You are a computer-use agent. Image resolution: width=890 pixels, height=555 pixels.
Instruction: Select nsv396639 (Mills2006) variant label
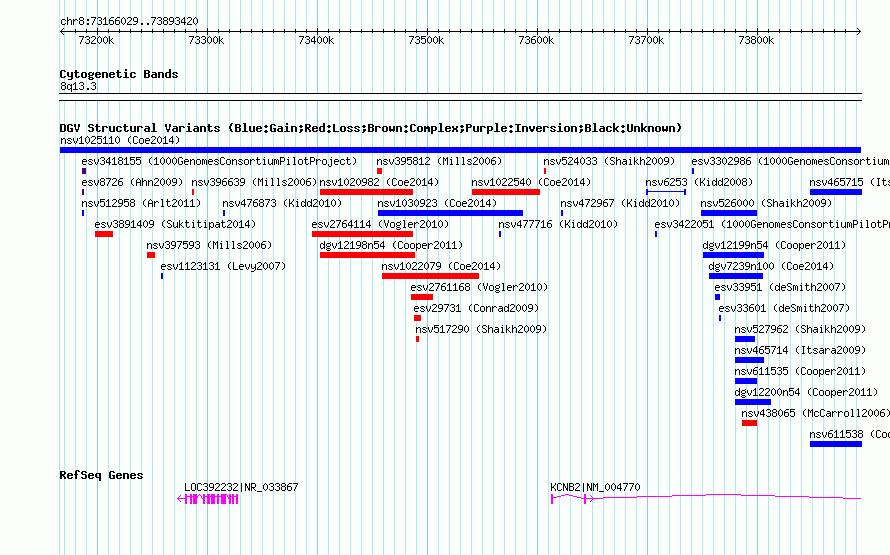pos(254,182)
